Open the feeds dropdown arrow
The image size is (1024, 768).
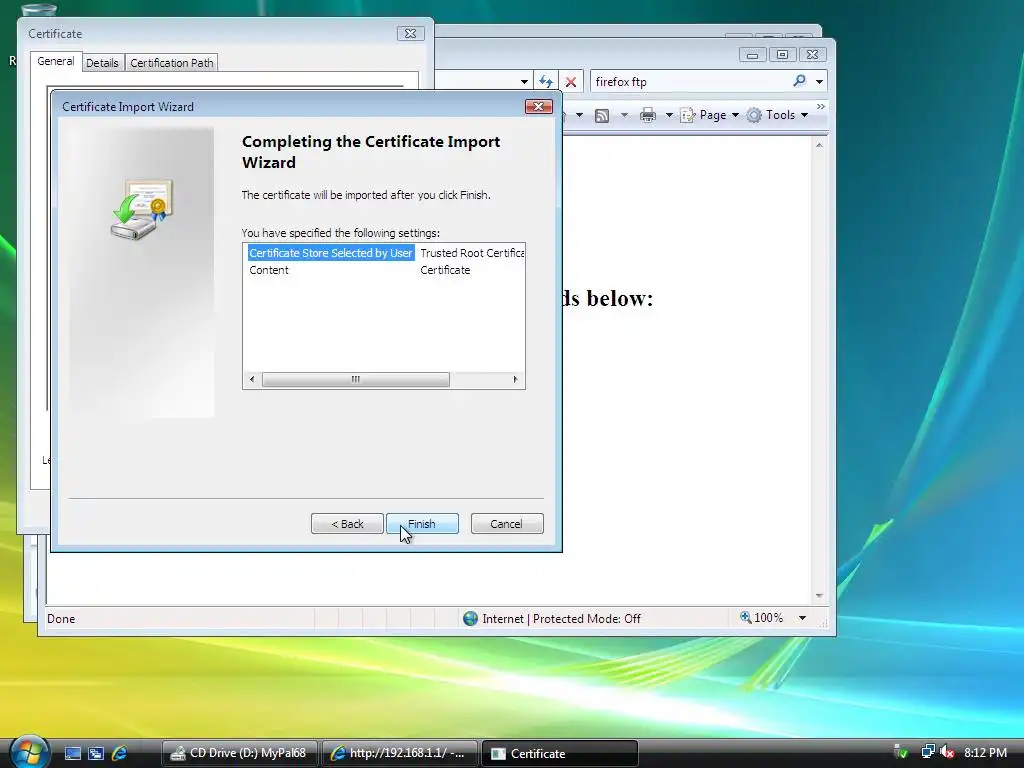coord(624,116)
